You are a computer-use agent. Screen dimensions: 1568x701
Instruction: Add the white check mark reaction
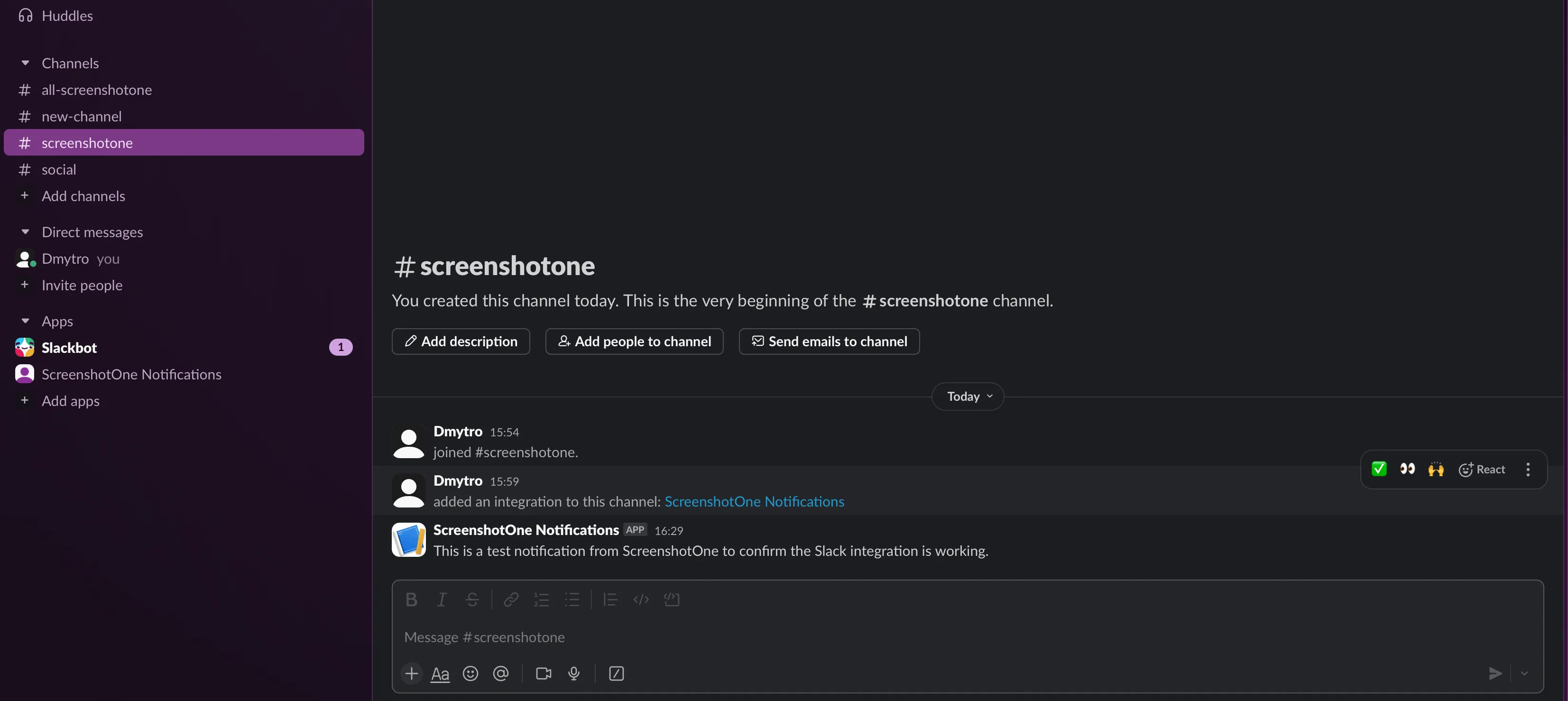tap(1378, 469)
